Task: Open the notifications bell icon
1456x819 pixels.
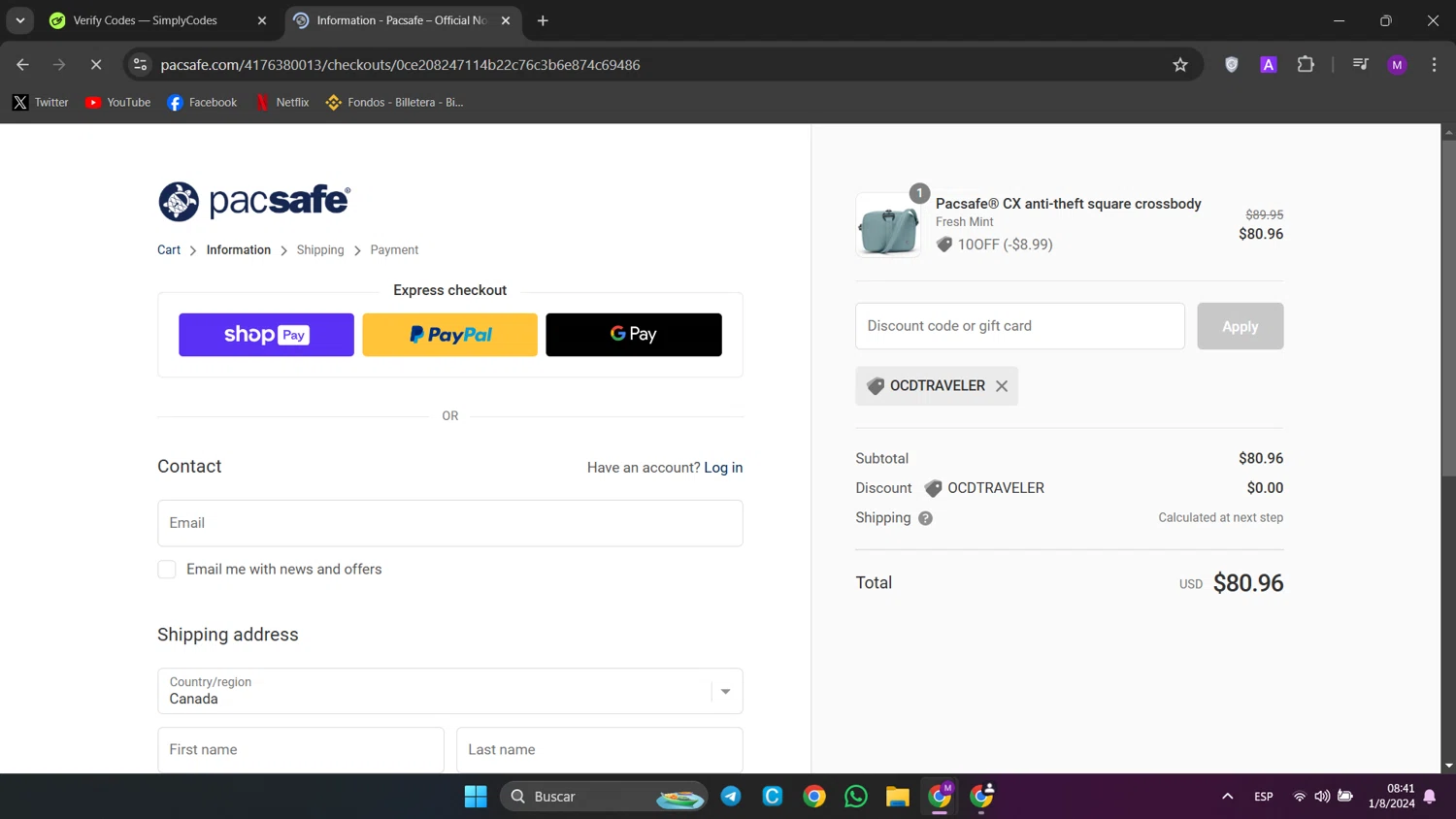Action: point(1430,797)
